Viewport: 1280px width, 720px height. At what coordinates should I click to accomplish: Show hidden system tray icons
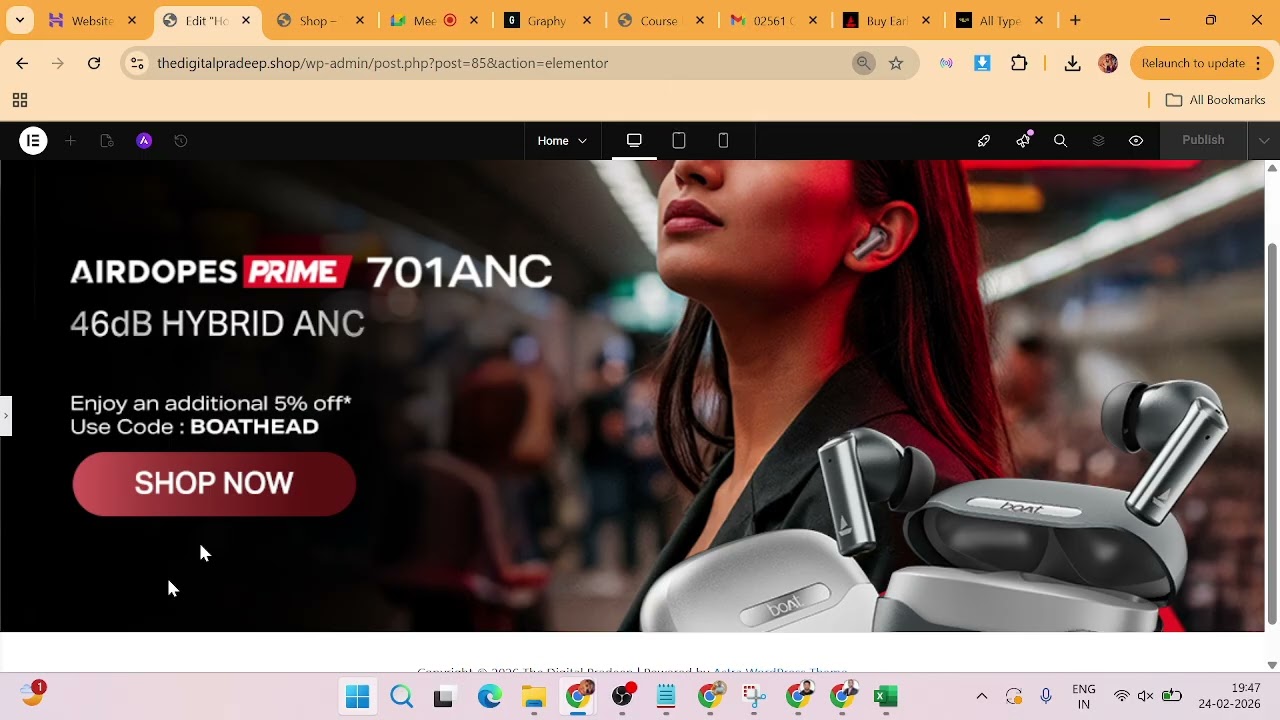(982, 696)
